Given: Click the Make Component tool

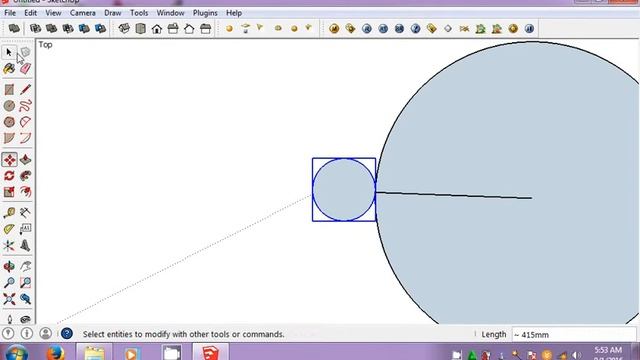Looking at the screenshot, I should pos(25,52).
